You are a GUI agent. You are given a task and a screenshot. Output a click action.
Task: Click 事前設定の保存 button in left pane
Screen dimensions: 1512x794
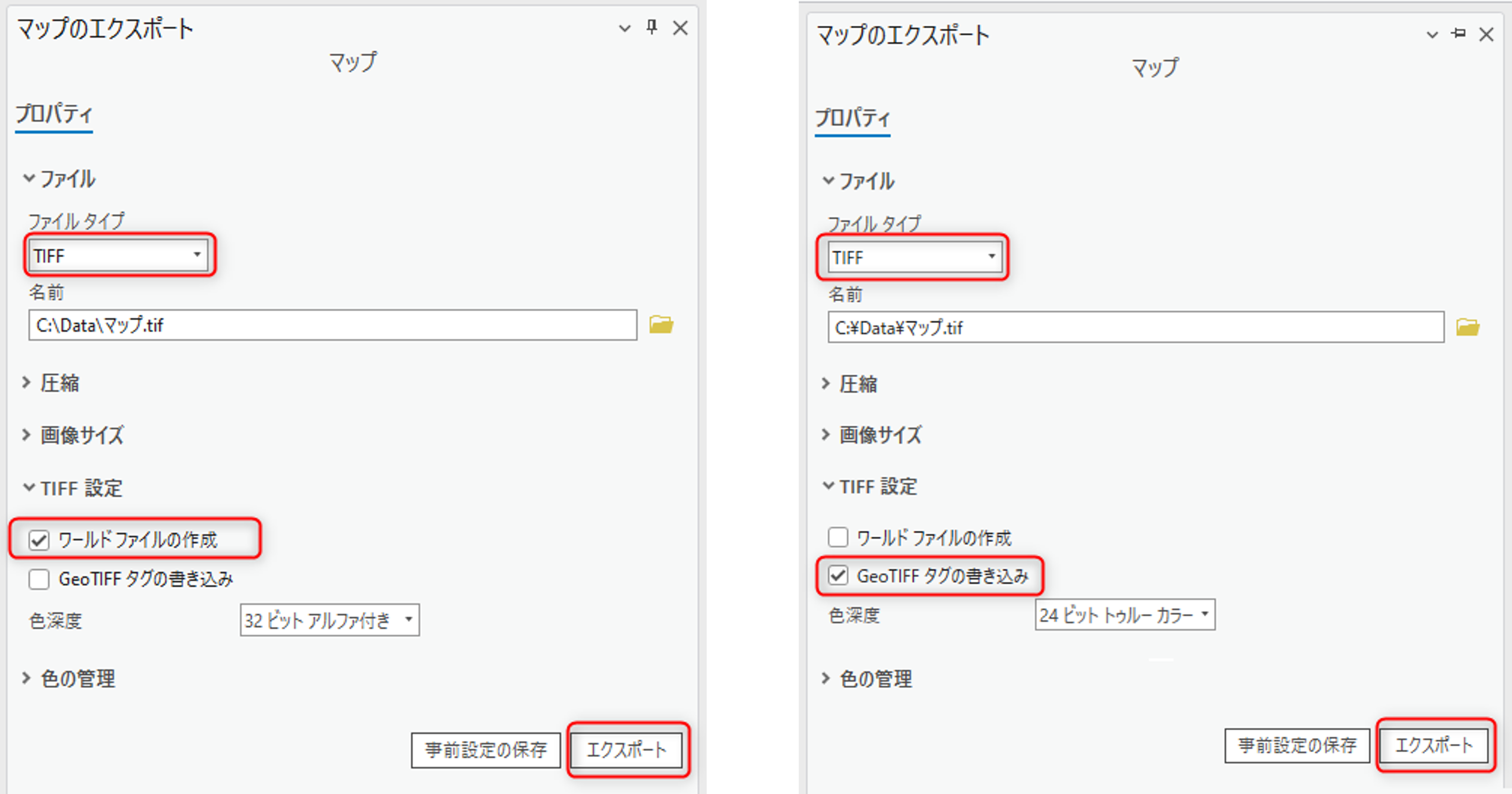tap(486, 749)
